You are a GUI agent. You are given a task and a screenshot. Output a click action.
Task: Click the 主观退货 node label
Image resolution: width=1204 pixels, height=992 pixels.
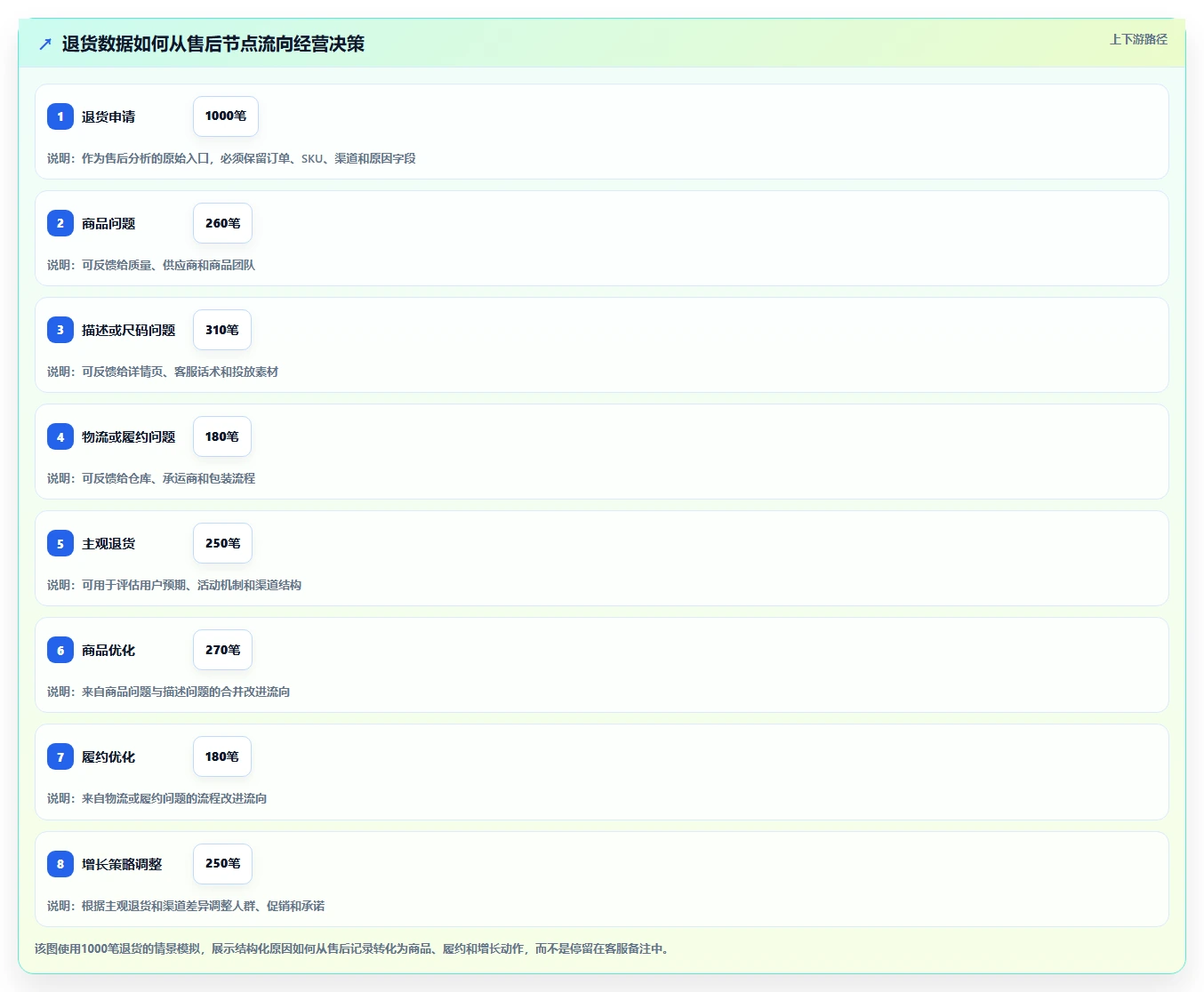point(108,543)
